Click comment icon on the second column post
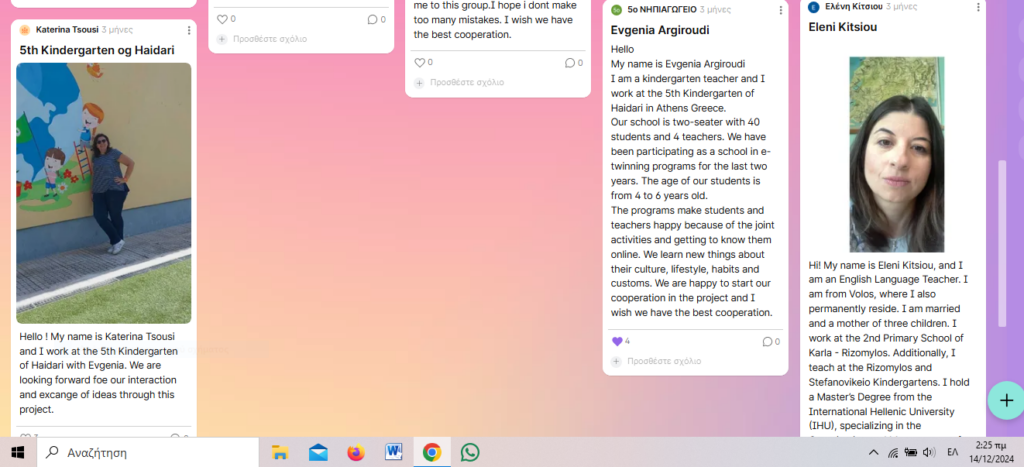 pos(371,19)
